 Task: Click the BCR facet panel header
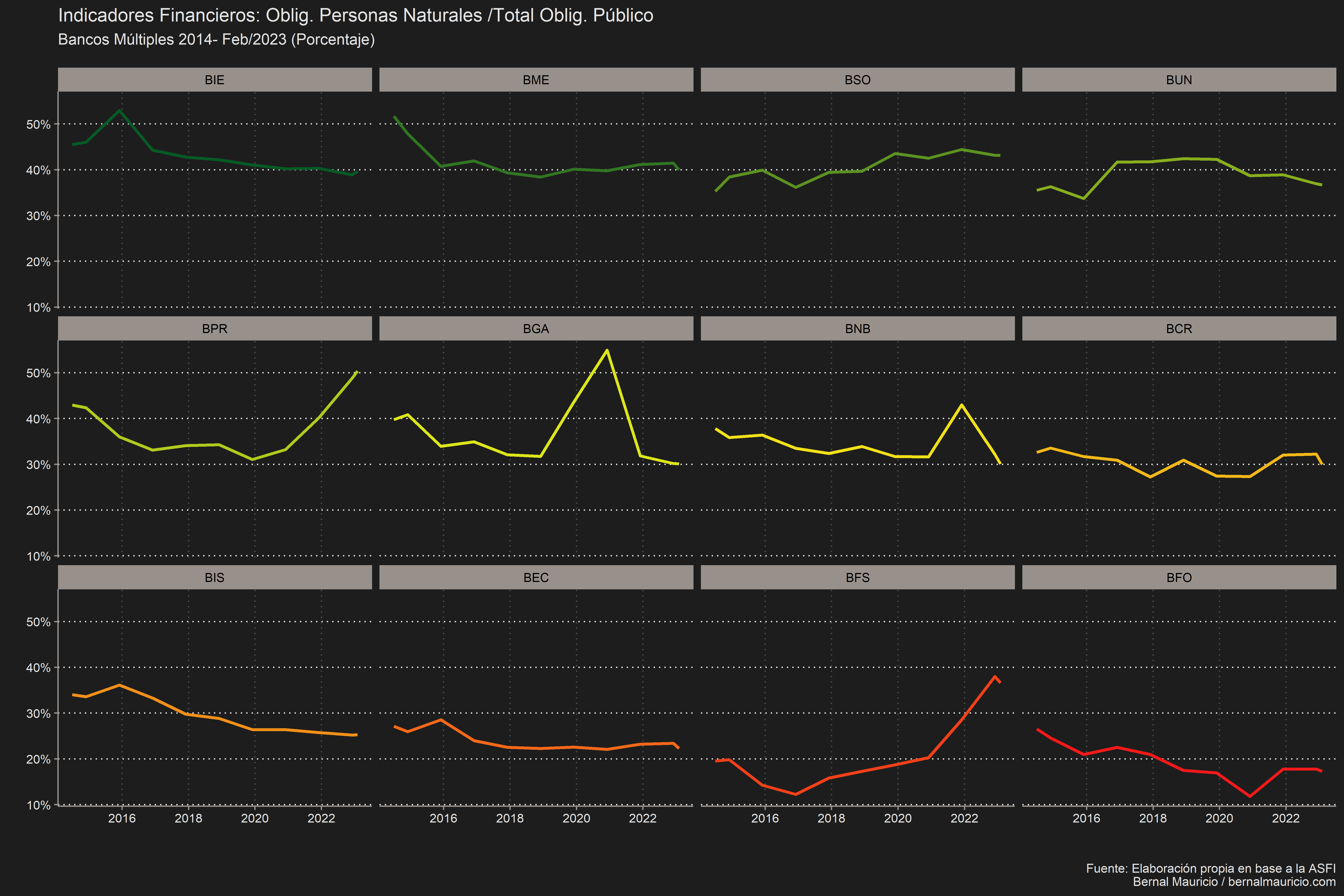pos(1179,329)
